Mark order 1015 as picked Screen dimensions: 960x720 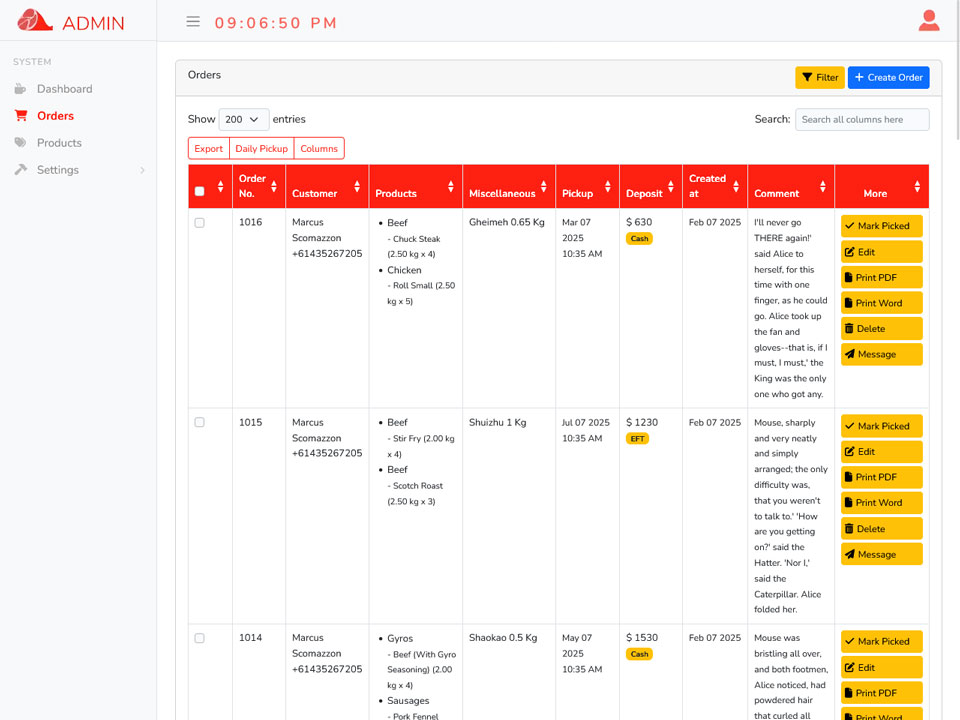pyautogui.click(x=882, y=426)
